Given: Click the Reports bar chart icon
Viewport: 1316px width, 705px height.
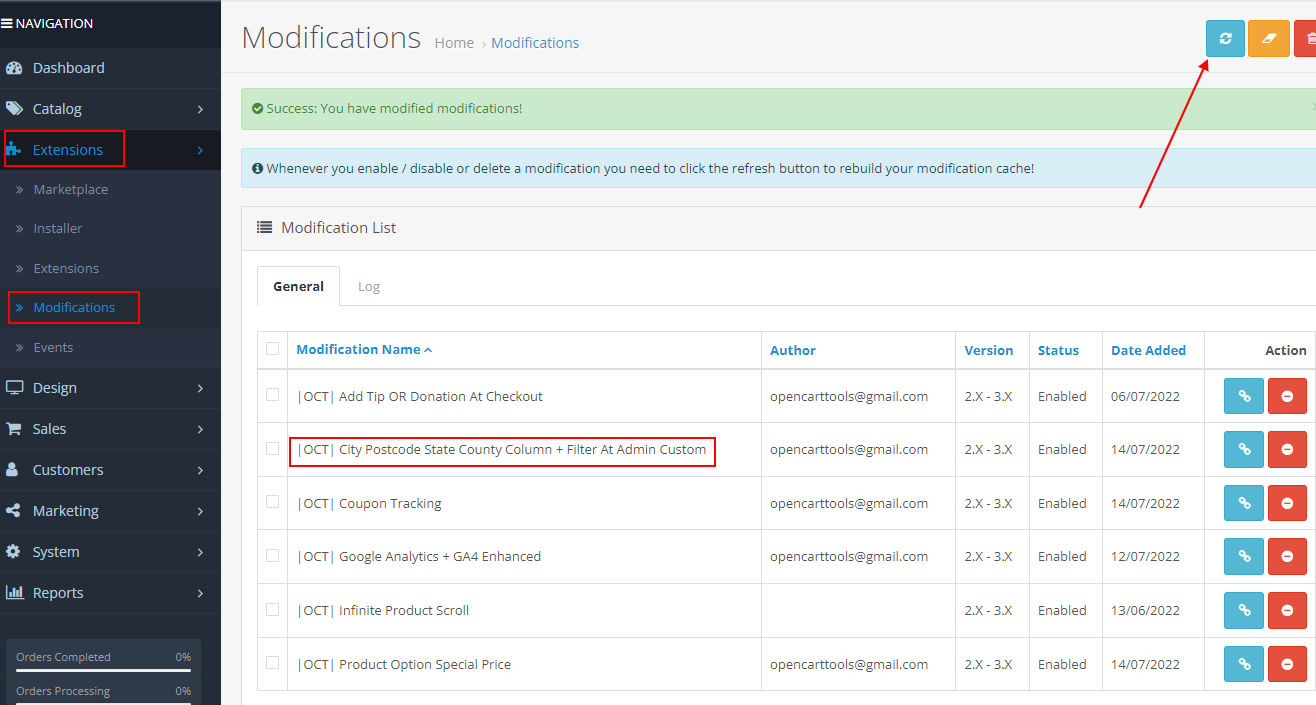Looking at the screenshot, I should tap(14, 593).
